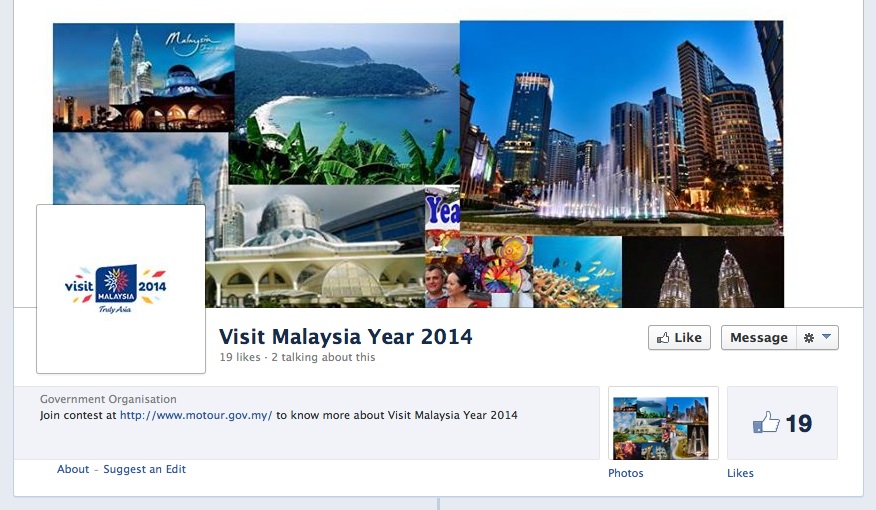The height and width of the screenshot is (510, 876).
Task: Open the About link
Action: click(x=73, y=469)
